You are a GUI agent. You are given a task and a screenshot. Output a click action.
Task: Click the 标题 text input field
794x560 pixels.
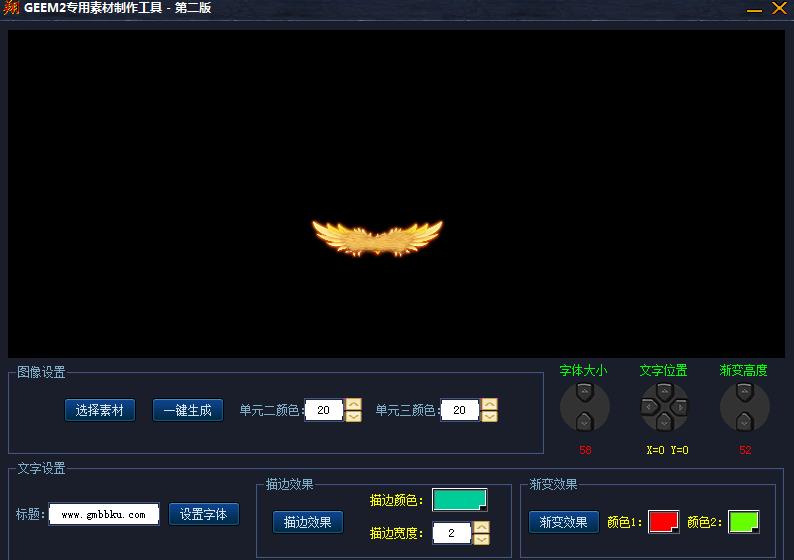tap(104, 515)
